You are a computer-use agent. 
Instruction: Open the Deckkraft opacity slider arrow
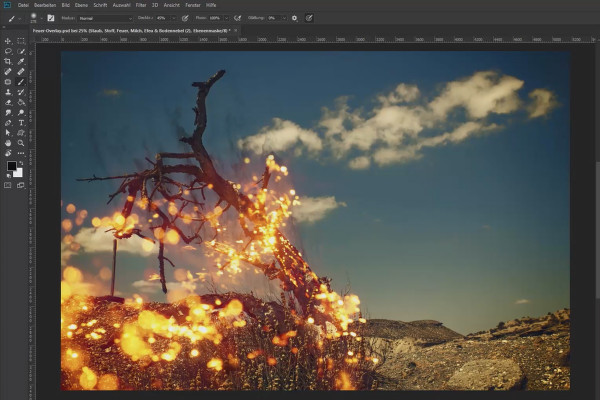pyautogui.click(x=174, y=18)
